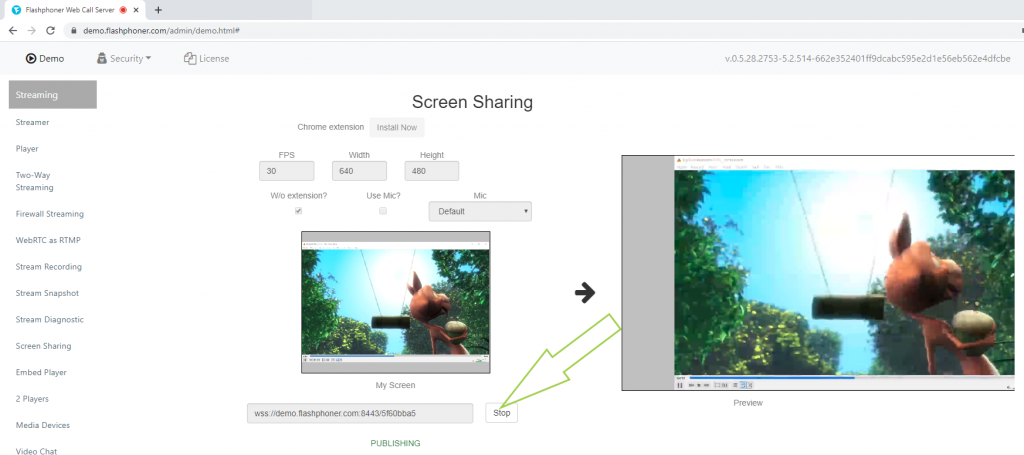Open the Streamer demo

tap(33, 122)
